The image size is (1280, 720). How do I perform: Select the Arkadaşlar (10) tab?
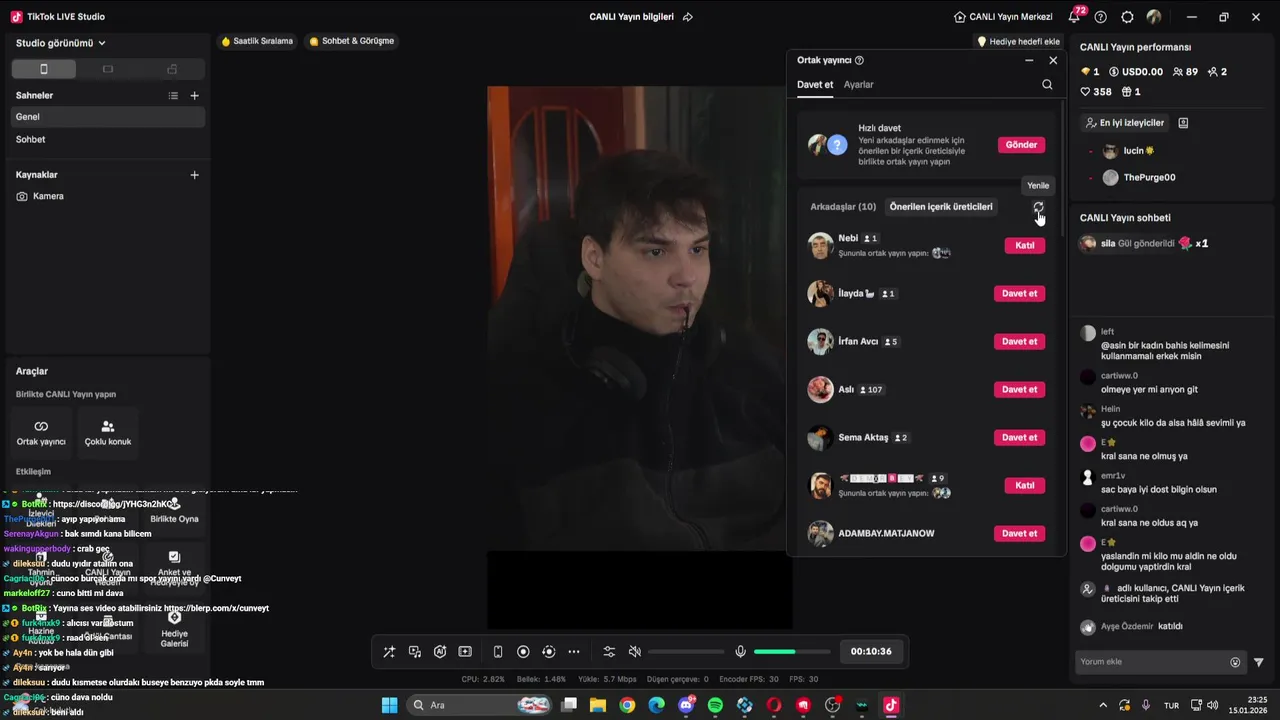843,207
